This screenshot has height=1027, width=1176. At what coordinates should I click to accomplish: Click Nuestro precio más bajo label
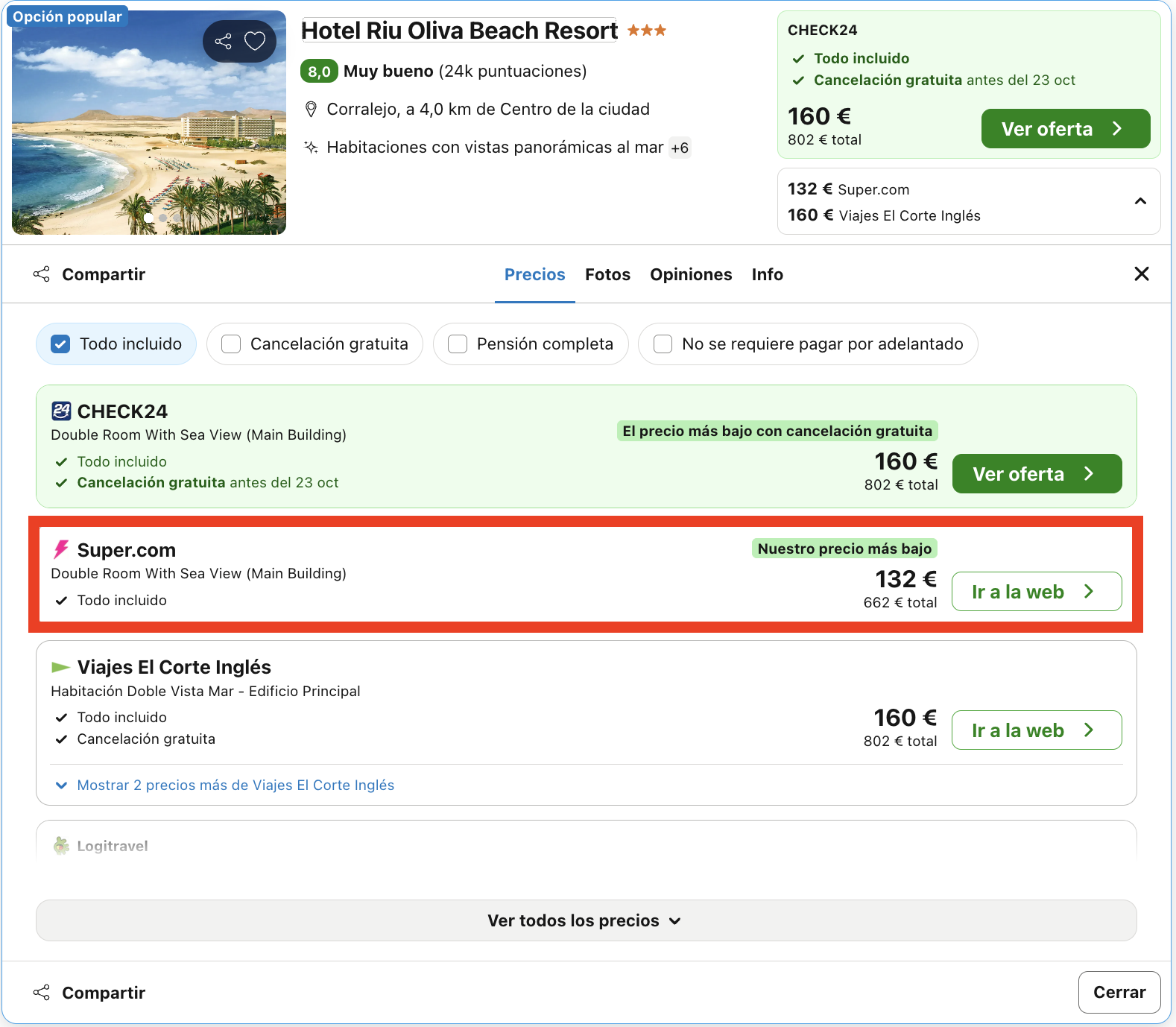[x=844, y=549]
